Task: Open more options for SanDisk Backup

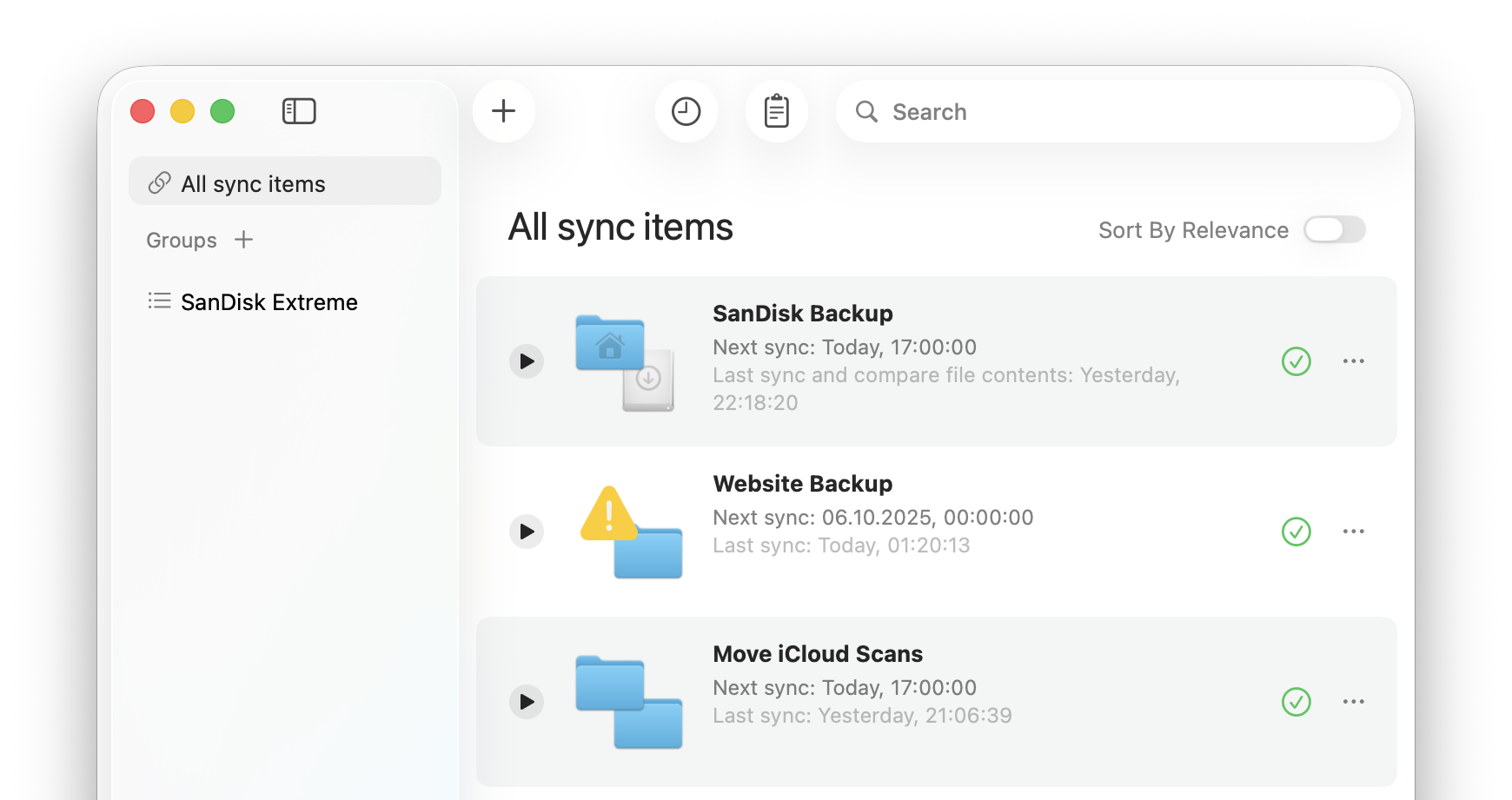Action: pyautogui.click(x=1353, y=361)
